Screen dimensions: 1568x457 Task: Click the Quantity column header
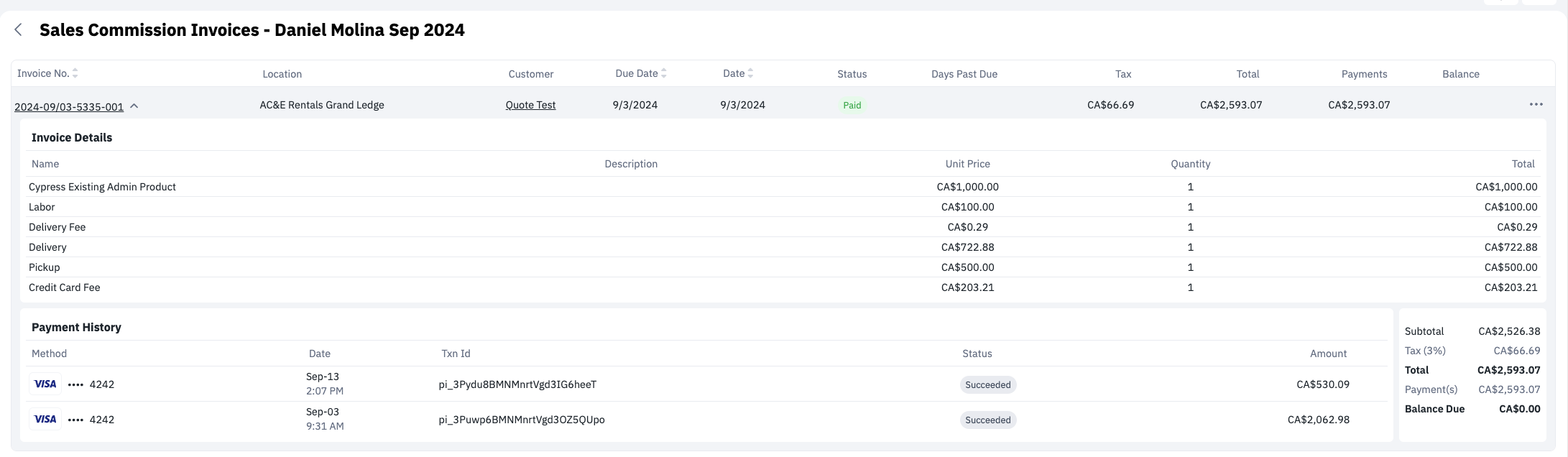click(x=1191, y=164)
